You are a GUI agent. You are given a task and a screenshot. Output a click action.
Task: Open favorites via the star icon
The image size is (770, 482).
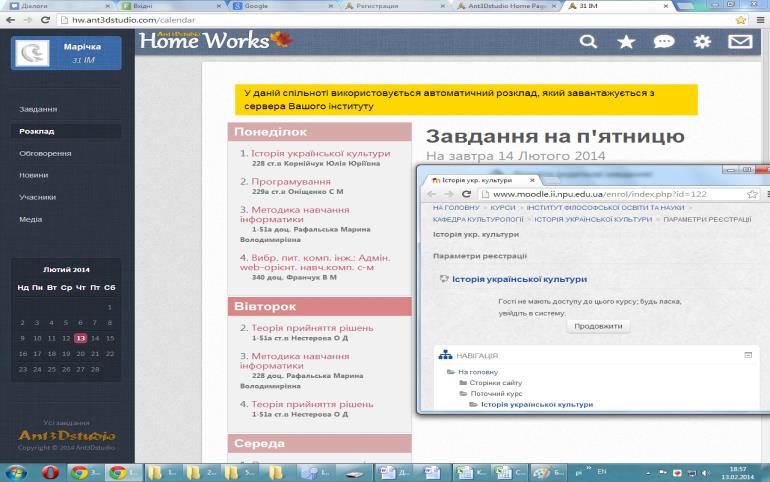click(626, 42)
